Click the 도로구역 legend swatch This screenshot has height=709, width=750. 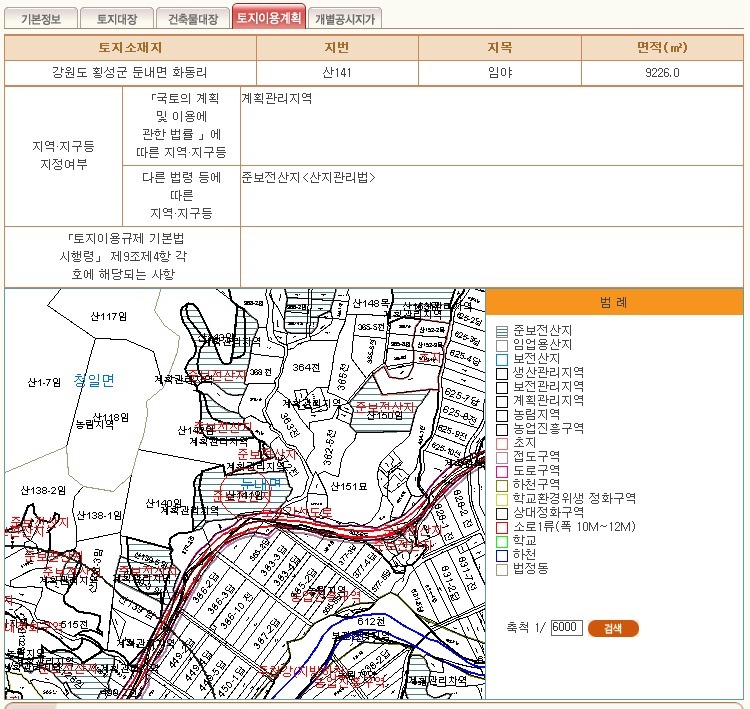[x=502, y=472]
